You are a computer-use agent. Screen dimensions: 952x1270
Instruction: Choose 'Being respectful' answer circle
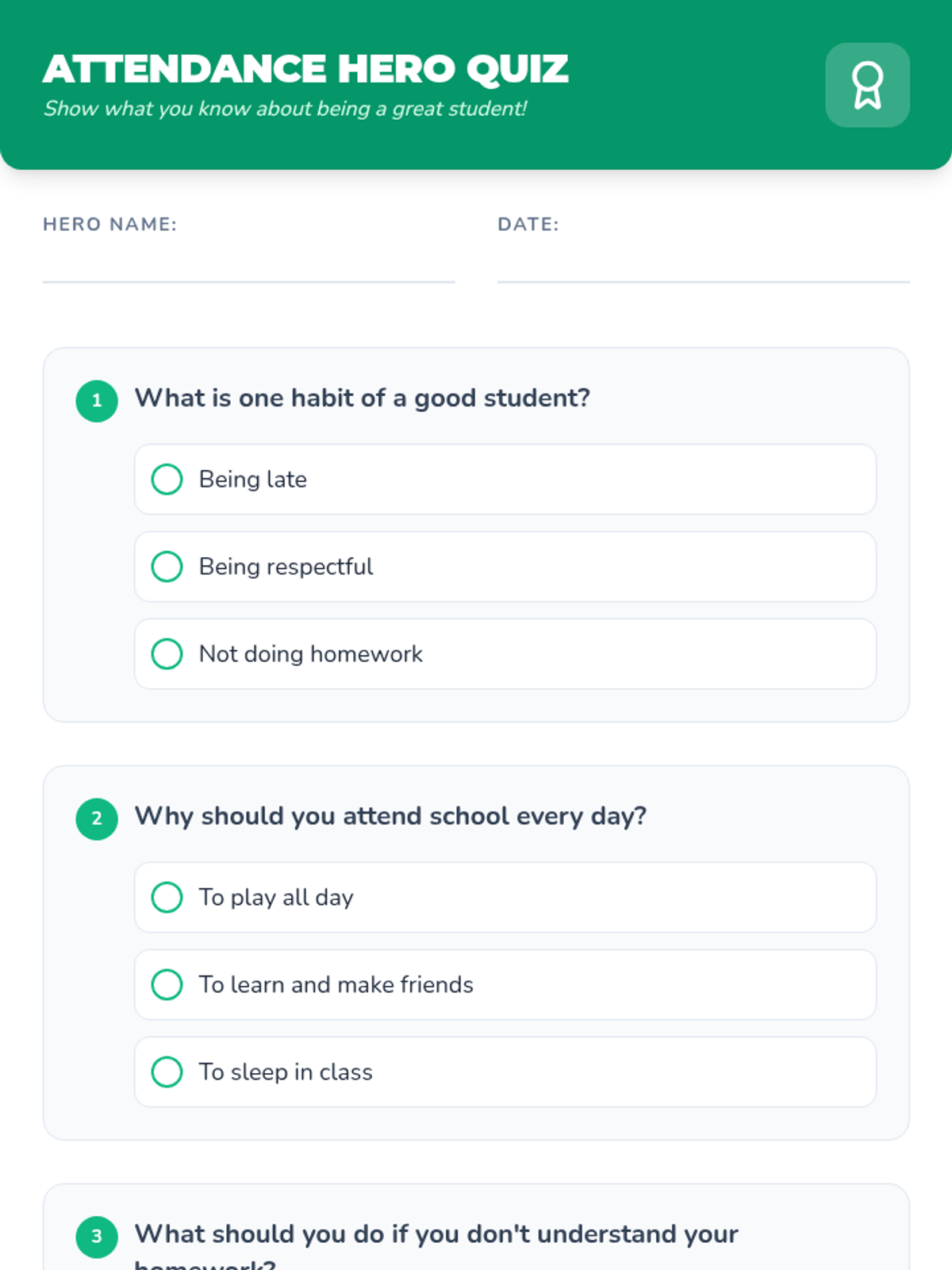coord(167,567)
